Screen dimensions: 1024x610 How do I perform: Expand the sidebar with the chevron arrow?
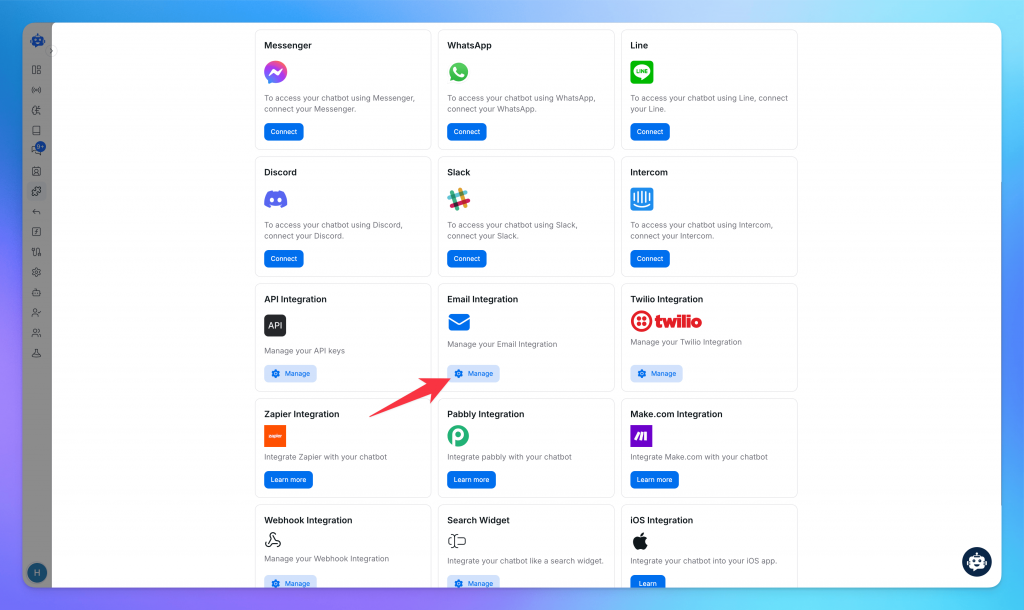[52, 51]
